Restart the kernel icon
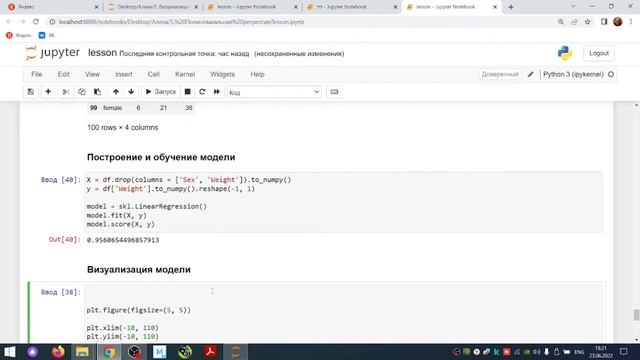The width and height of the screenshot is (640, 360). click(x=202, y=92)
